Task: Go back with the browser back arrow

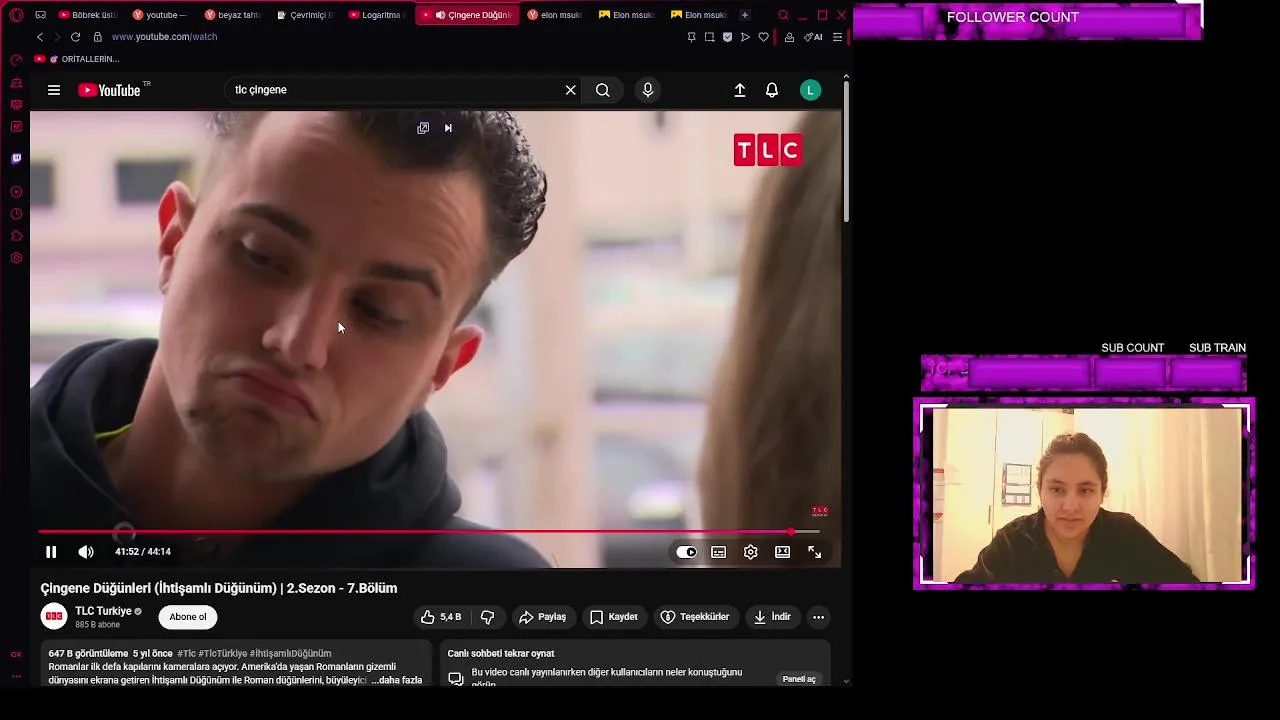Action: (40, 37)
